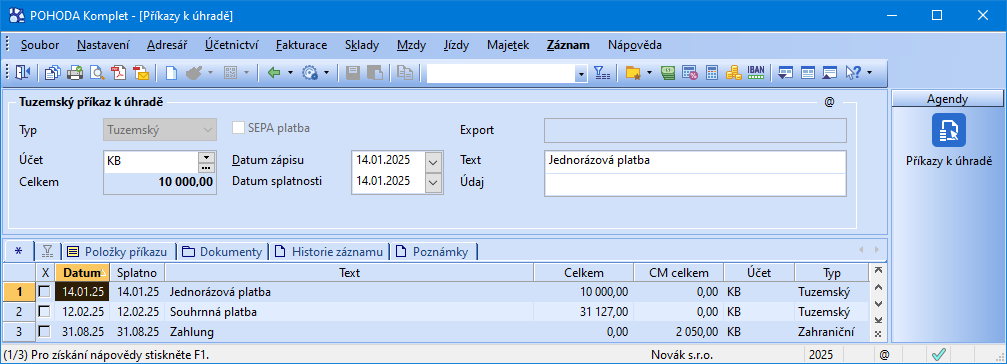
Task: Open the Nápověda menu
Action: coord(635,45)
